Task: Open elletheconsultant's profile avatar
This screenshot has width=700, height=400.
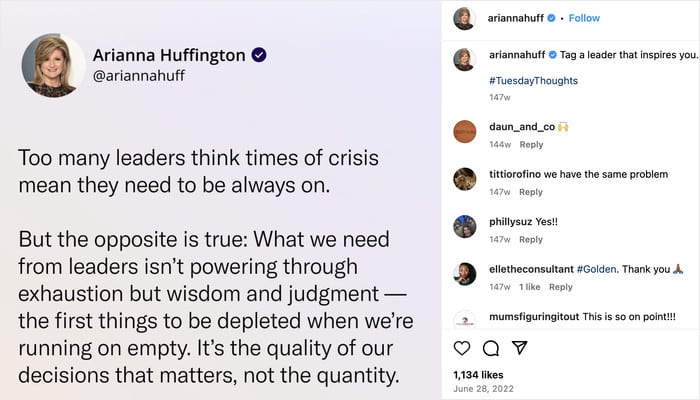Action: coord(464,272)
